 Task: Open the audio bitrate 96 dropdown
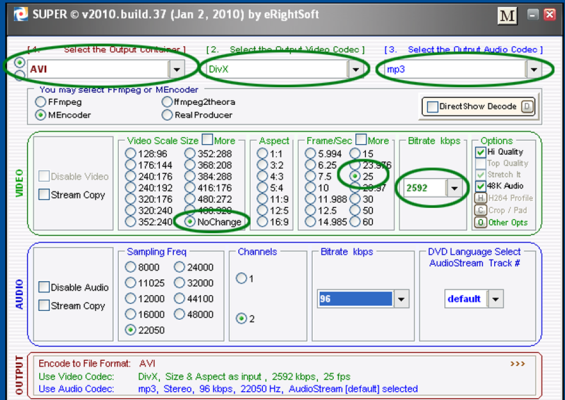[x=401, y=299]
